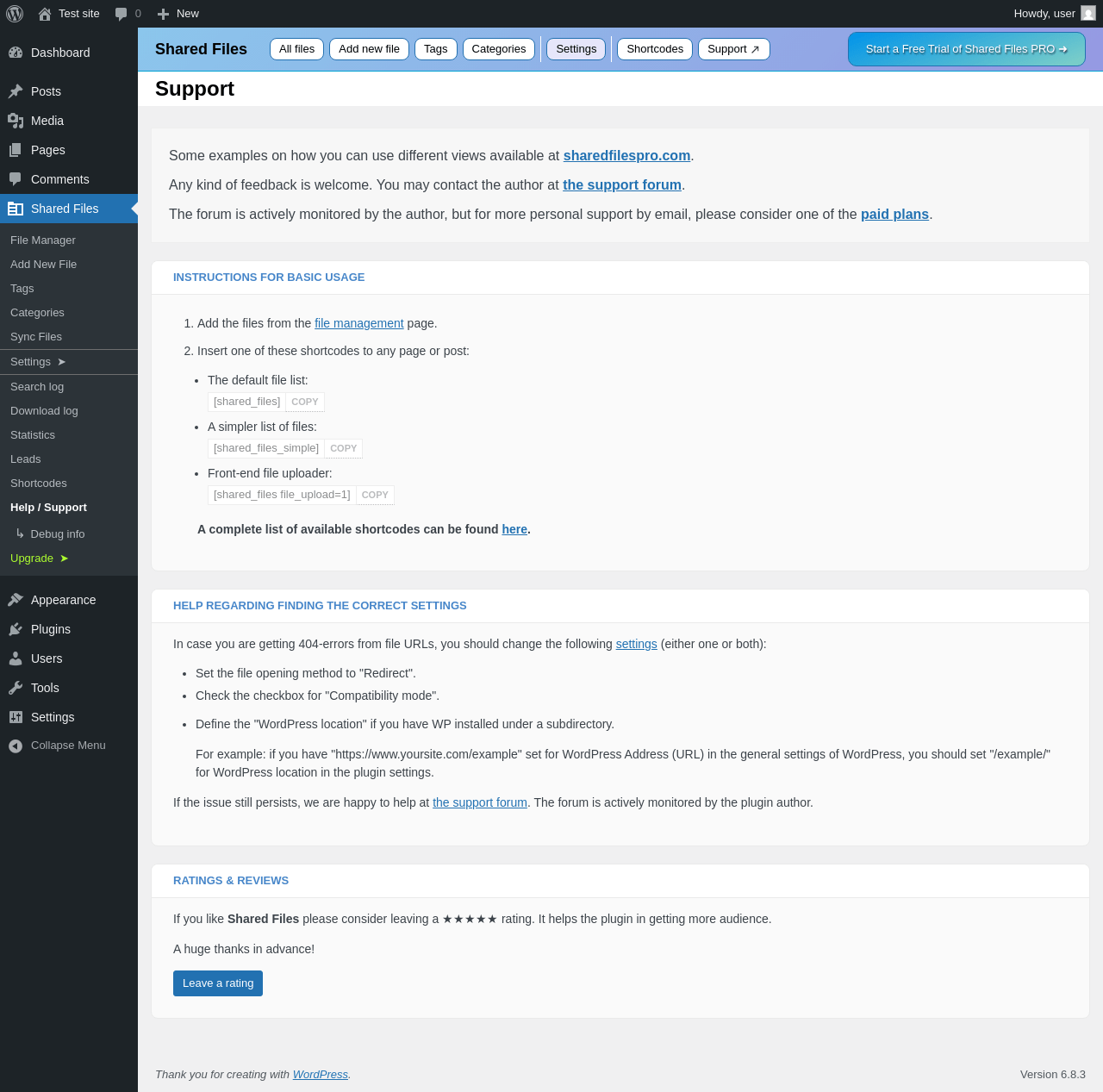This screenshot has width=1103, height=1092.
Task: Open Categories submenu item in sidebar
Action: pos(69,312)
